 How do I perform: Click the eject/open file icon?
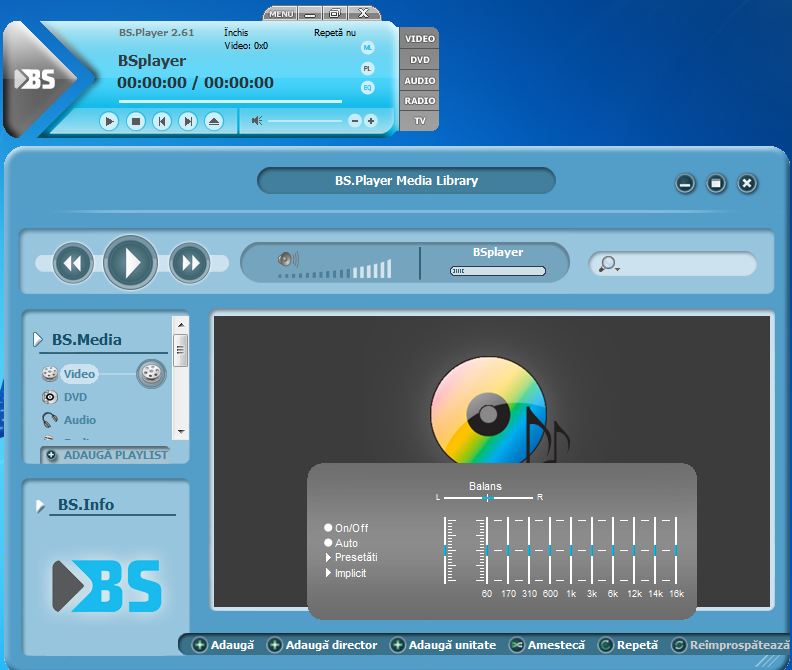pos(214,121)
